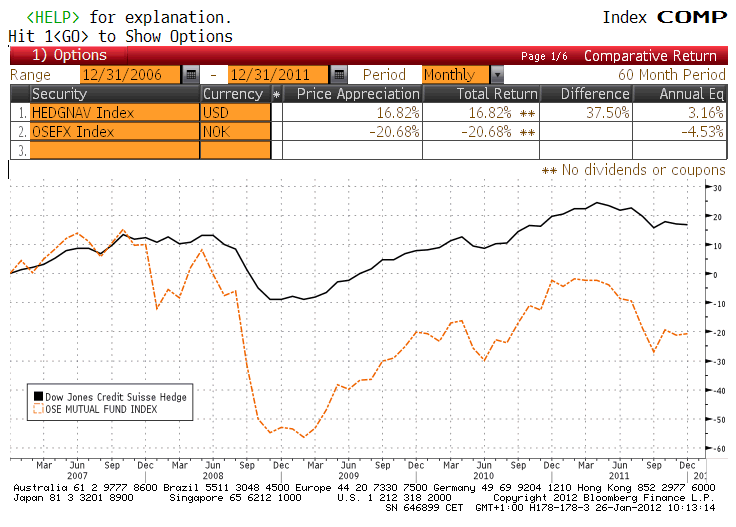
Task: Click HEDGNAV price appreciation 16.82%
Action: (x=398, y=113)
